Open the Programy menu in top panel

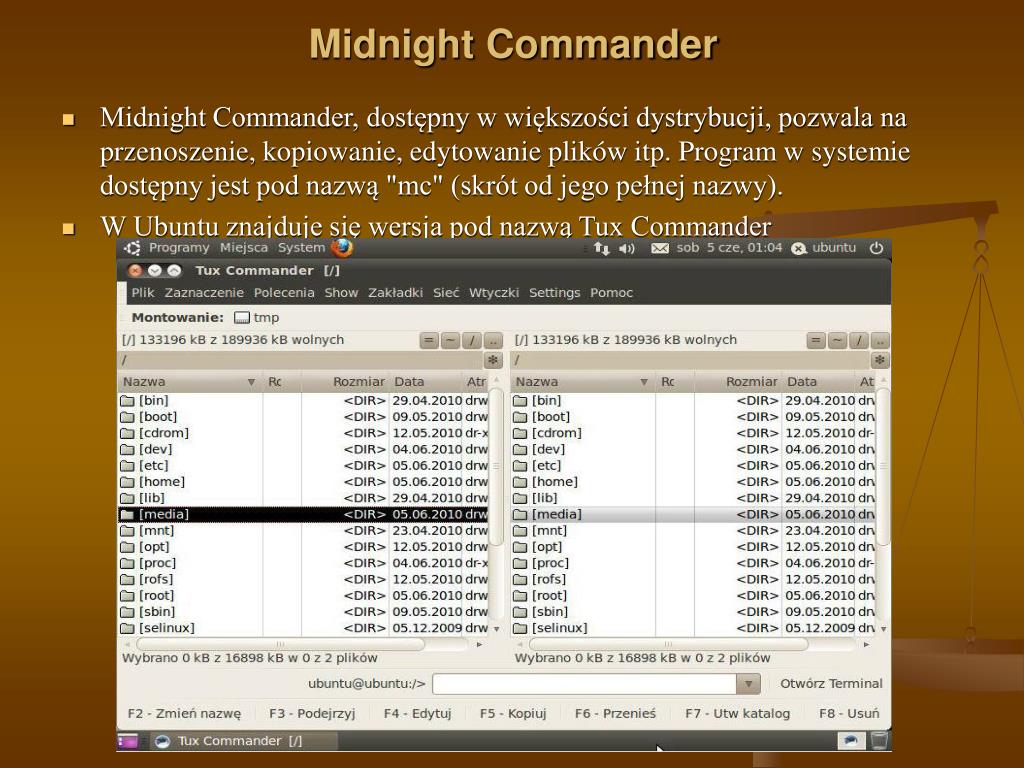(x=179, y=248)
